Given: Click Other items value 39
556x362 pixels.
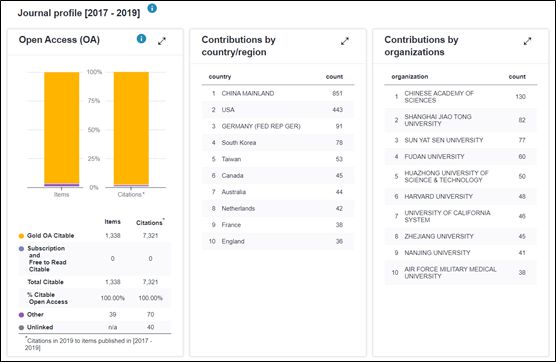Looking at the screenshot, I should 113,315.
